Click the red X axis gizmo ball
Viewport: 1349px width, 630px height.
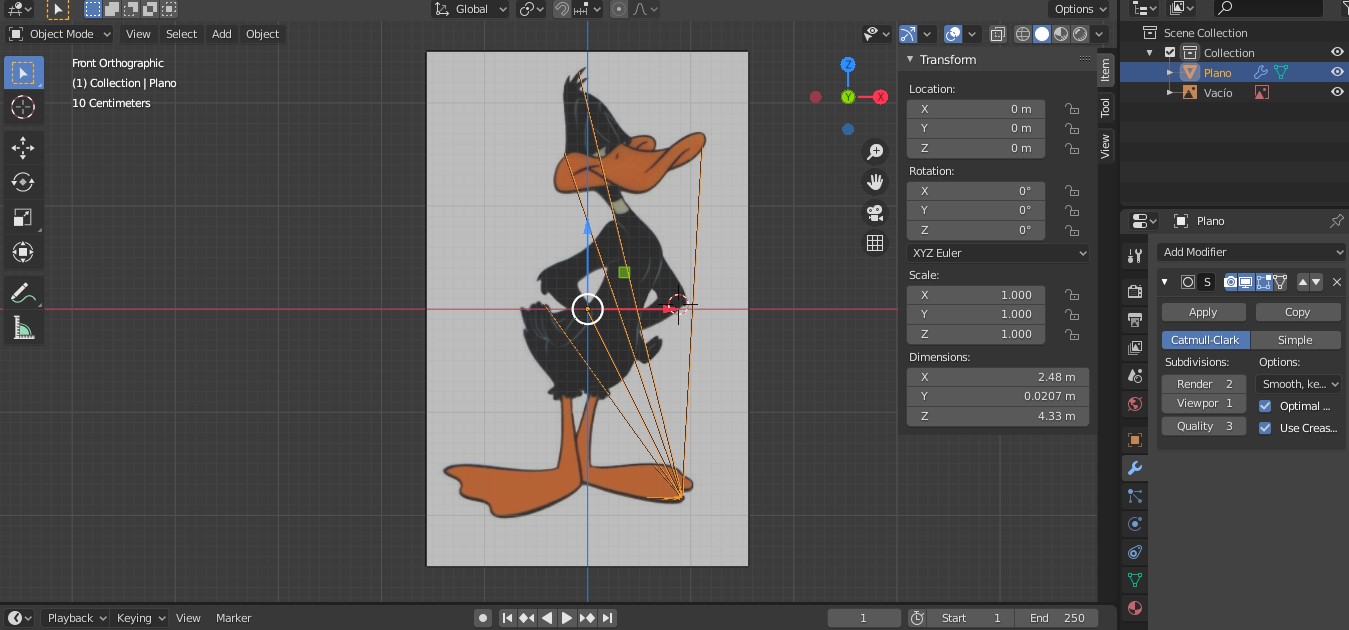(880, 97)
